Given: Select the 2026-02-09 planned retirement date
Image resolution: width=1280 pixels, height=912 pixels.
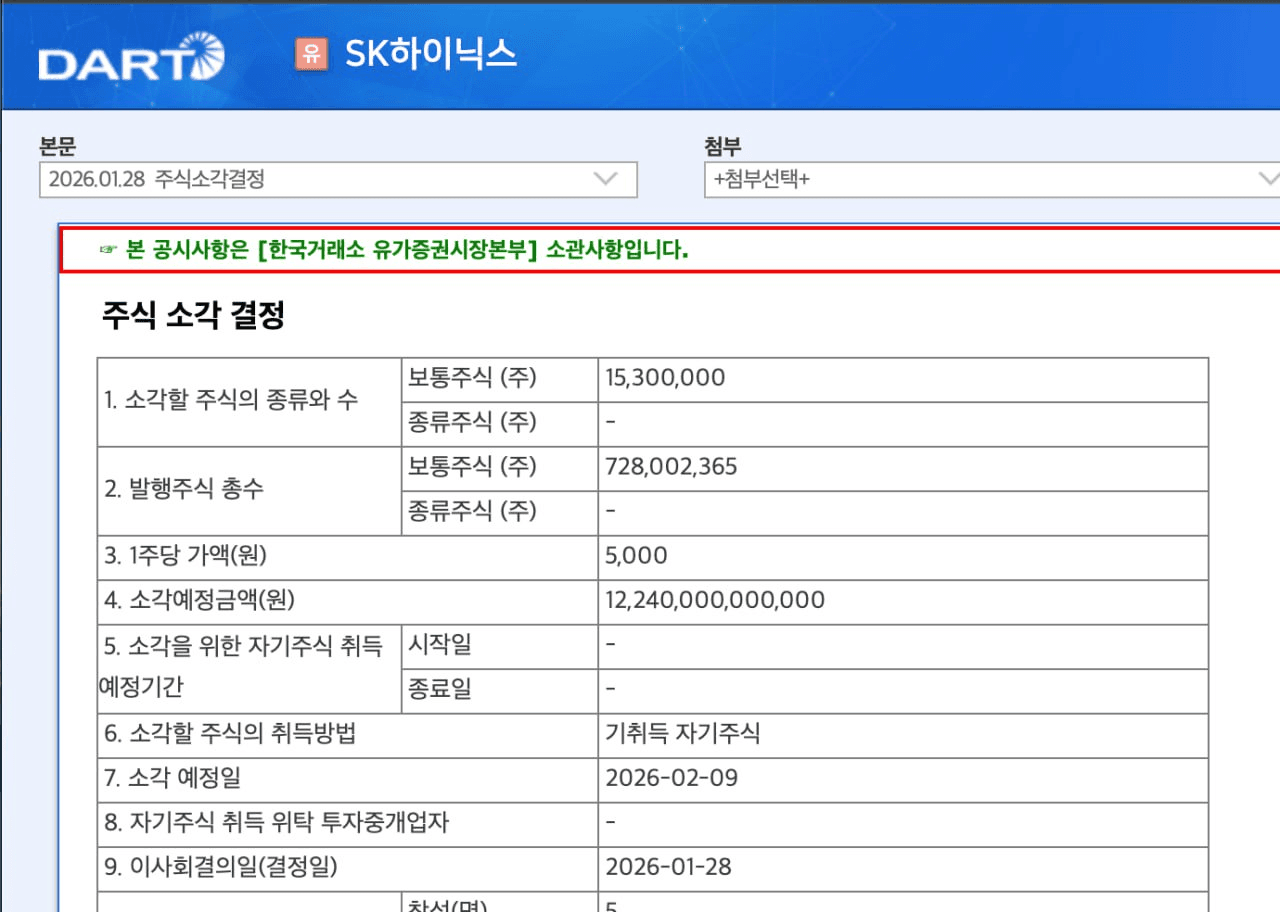Looking at the screenshot, I should click(x=671, y=777).
